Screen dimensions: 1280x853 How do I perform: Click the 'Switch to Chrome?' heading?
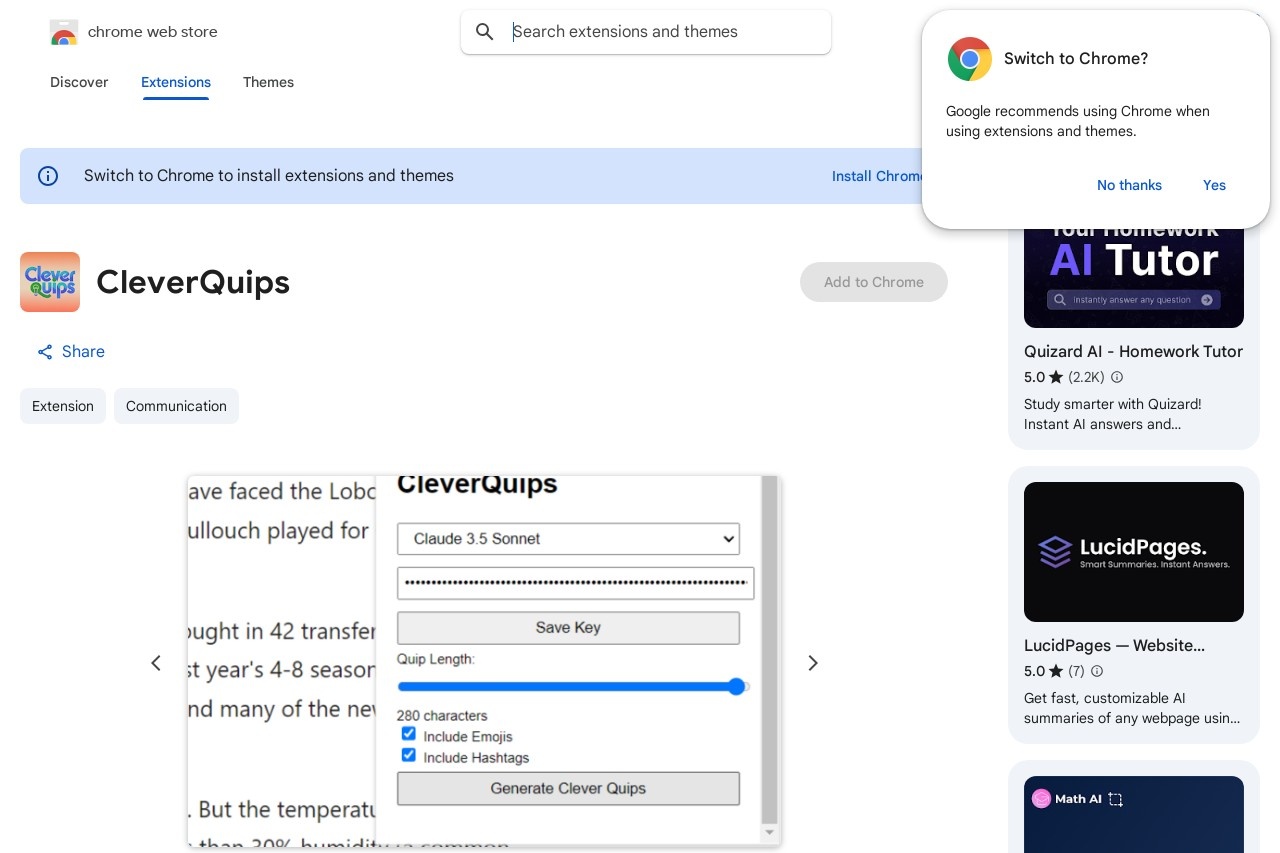pyautogui.click(x=1076, y=59)
